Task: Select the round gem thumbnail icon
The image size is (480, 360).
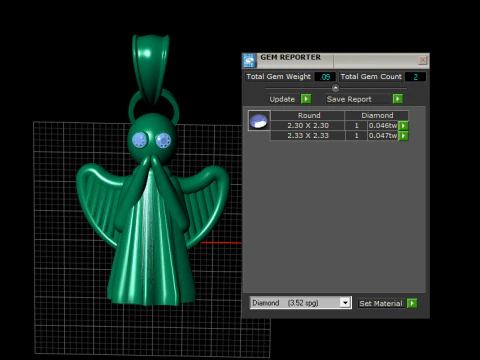Action: [x=259, y=121]
